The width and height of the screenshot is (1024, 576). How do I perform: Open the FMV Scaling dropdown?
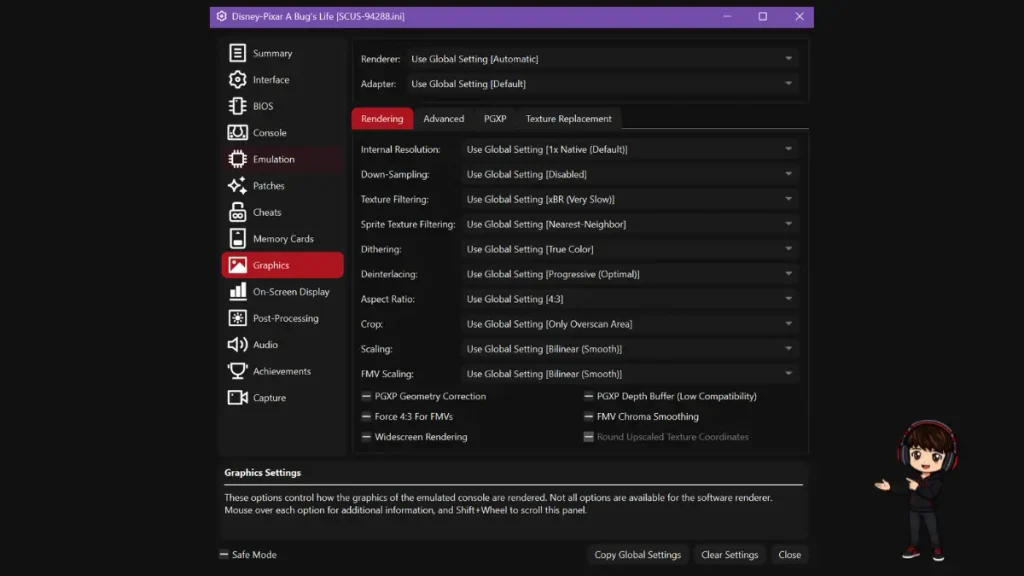pyautogui.click(x=629, y=374)
